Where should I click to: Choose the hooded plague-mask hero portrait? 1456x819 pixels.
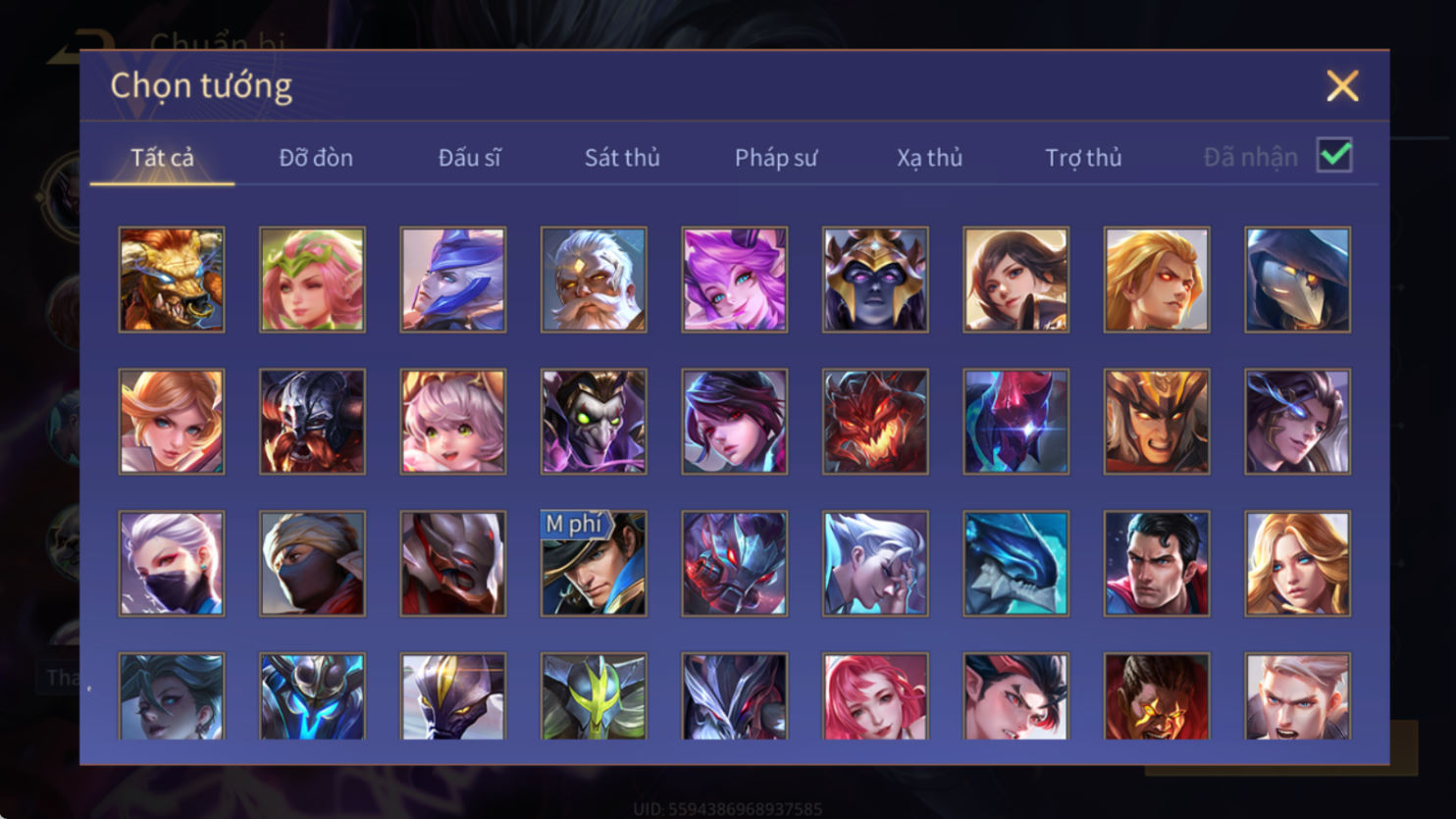point(1297,280)
